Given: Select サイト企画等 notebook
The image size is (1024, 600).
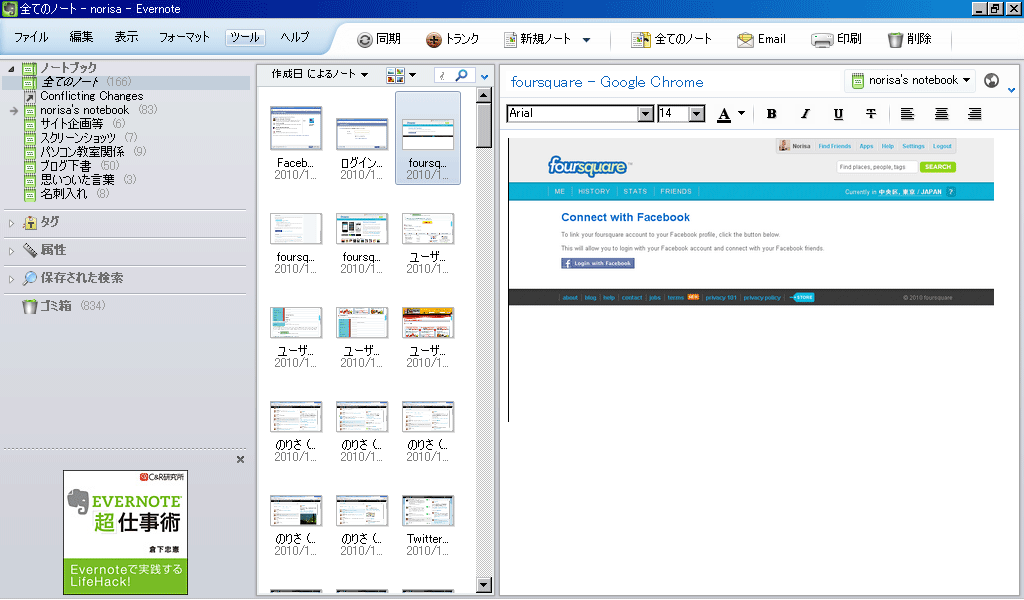Looking at the screenshot, I should coord(74,123).
